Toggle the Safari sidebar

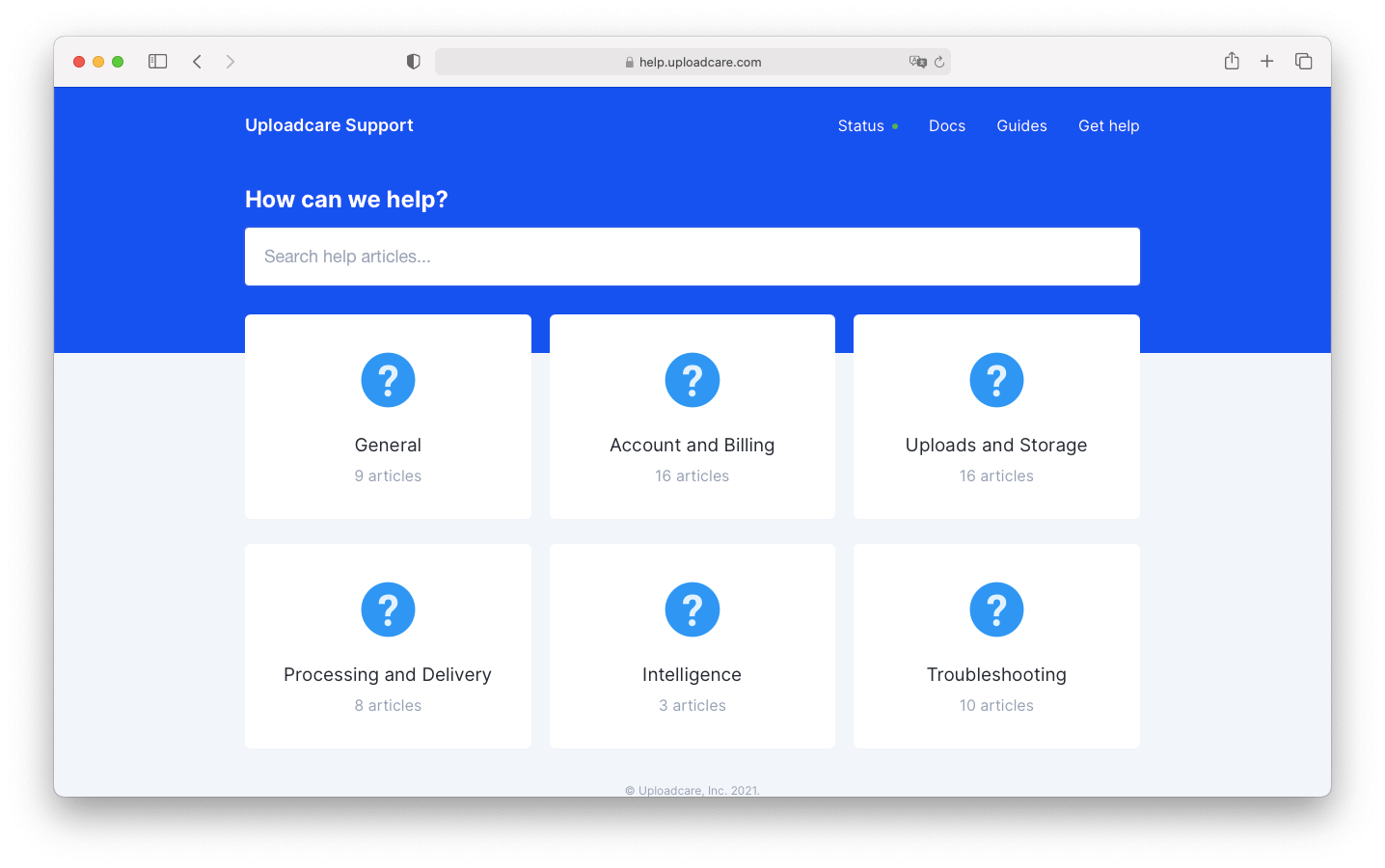coord(157,60)
